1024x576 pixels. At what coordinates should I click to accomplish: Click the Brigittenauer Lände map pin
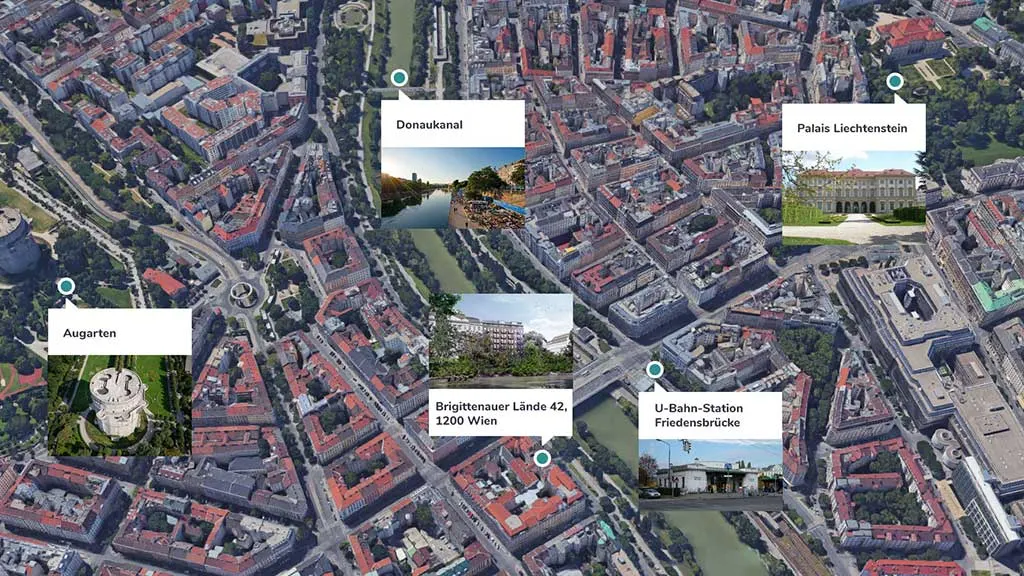point(544,459)
